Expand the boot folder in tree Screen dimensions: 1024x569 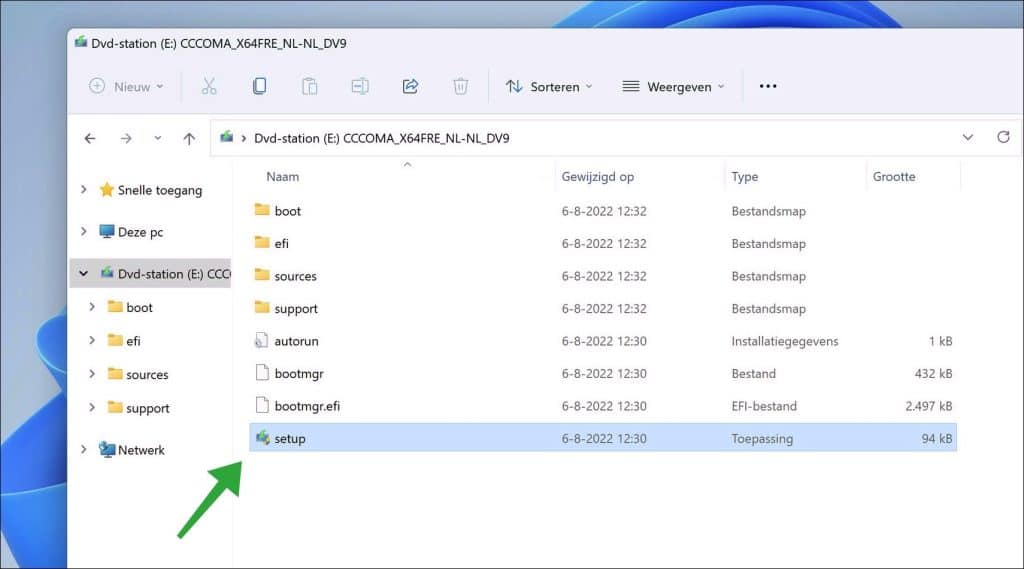(x=92, y=306)
